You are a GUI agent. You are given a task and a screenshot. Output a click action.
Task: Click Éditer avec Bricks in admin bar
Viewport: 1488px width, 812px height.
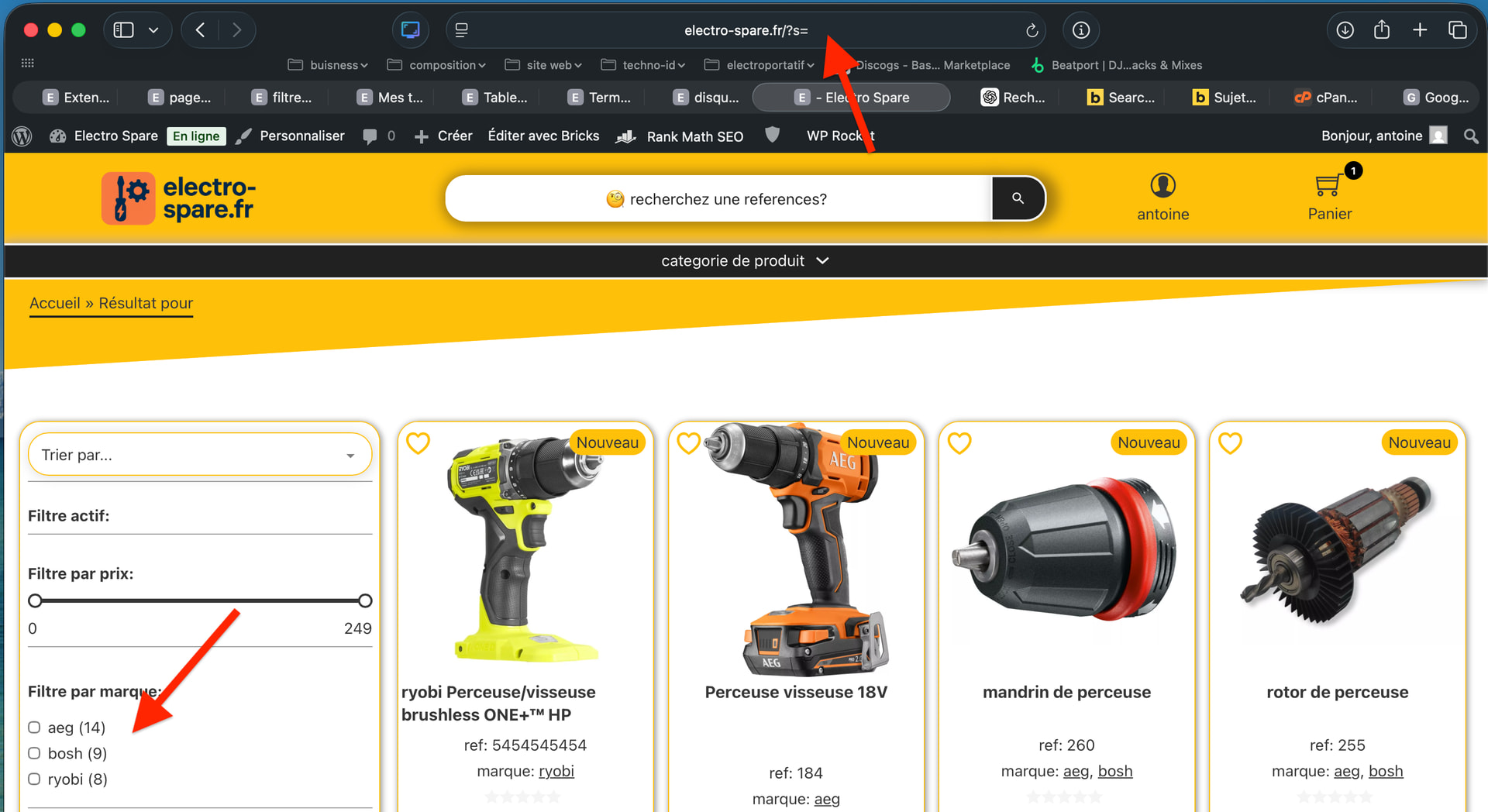(x=543, y=136)
